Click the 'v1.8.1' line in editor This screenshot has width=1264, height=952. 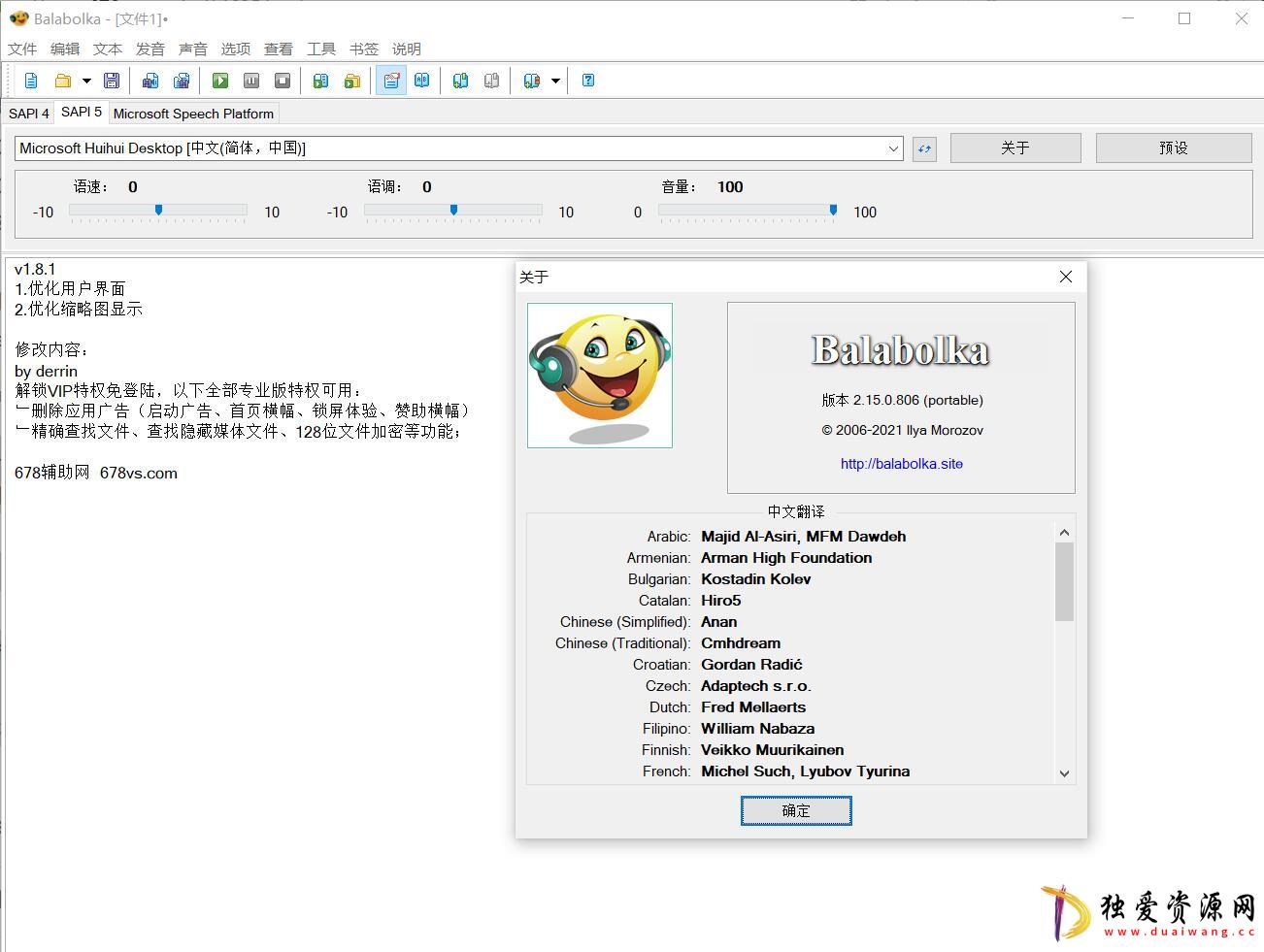click(x=35, y=269)
